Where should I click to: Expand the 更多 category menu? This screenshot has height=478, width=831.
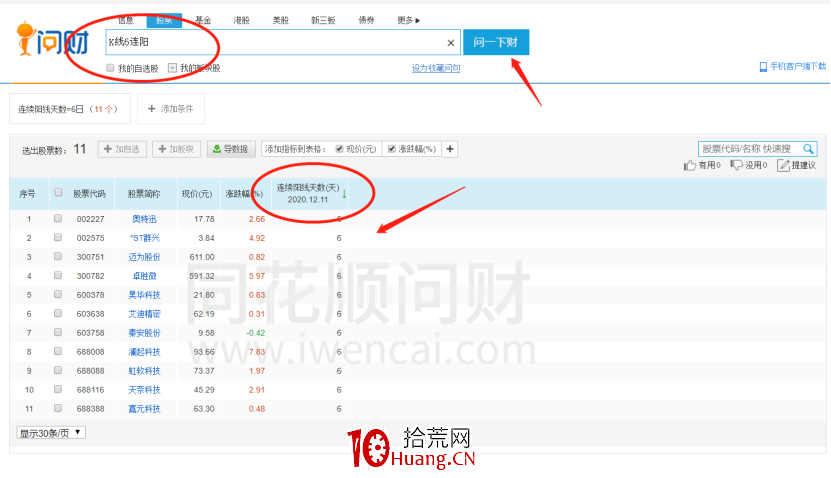point(408,20)
